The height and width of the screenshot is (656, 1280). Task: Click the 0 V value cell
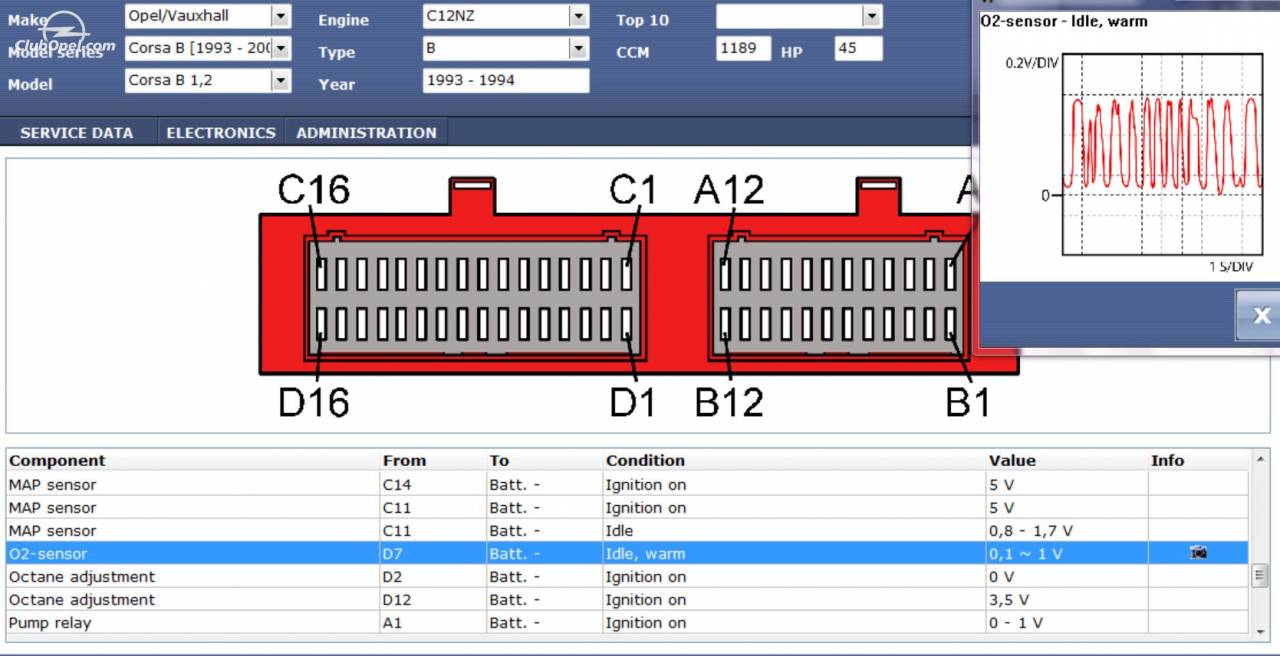point(1067,576)
